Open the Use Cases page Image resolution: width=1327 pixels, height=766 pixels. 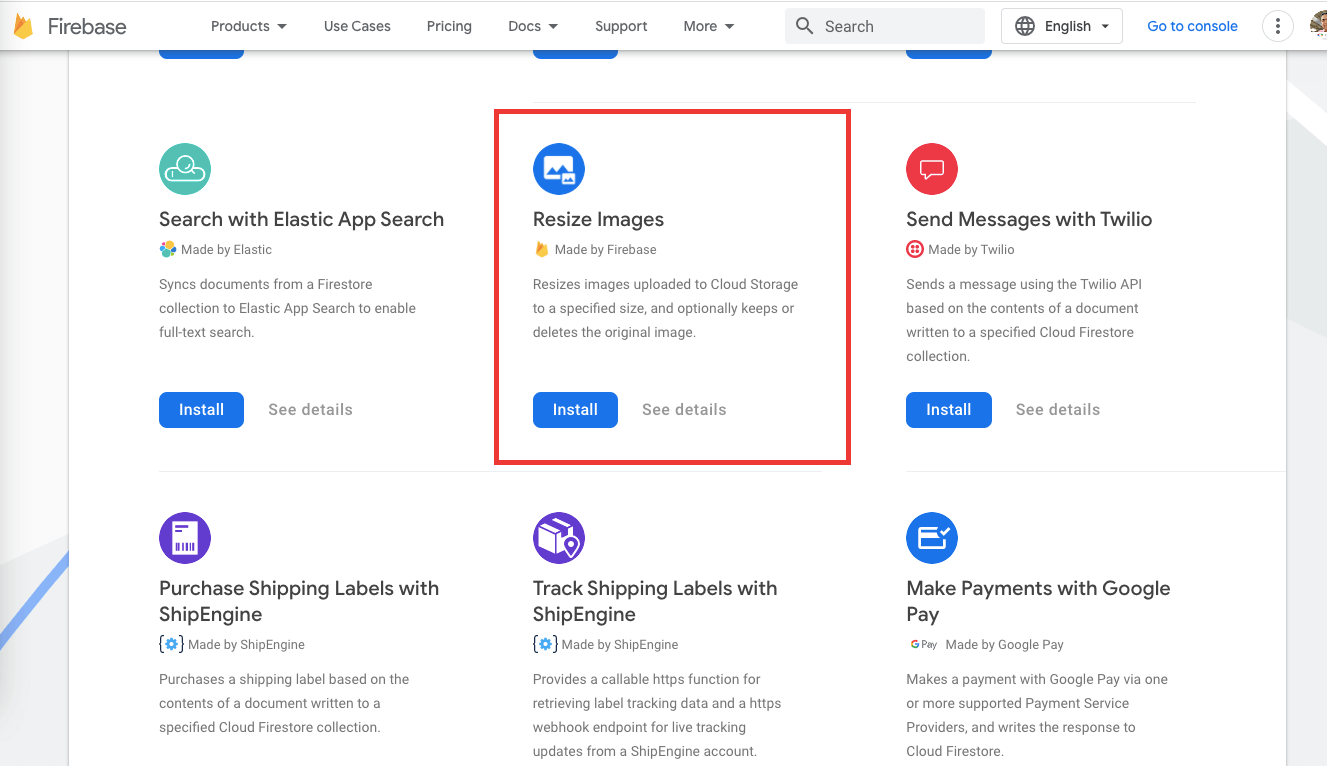tap(357, 26)
